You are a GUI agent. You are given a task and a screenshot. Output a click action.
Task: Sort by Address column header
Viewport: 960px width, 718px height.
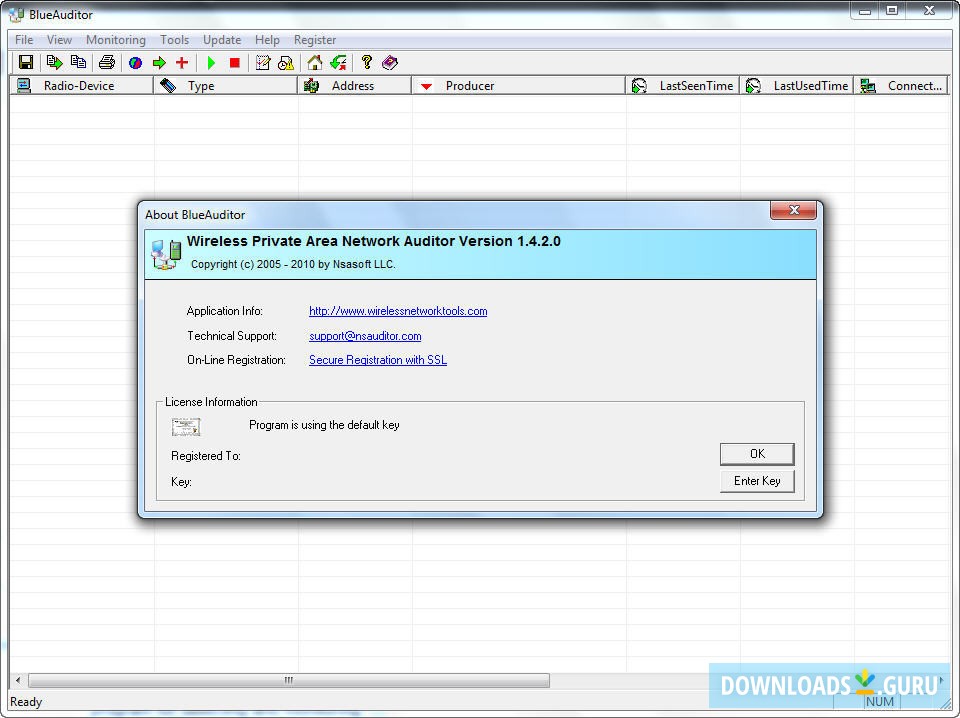354,86
